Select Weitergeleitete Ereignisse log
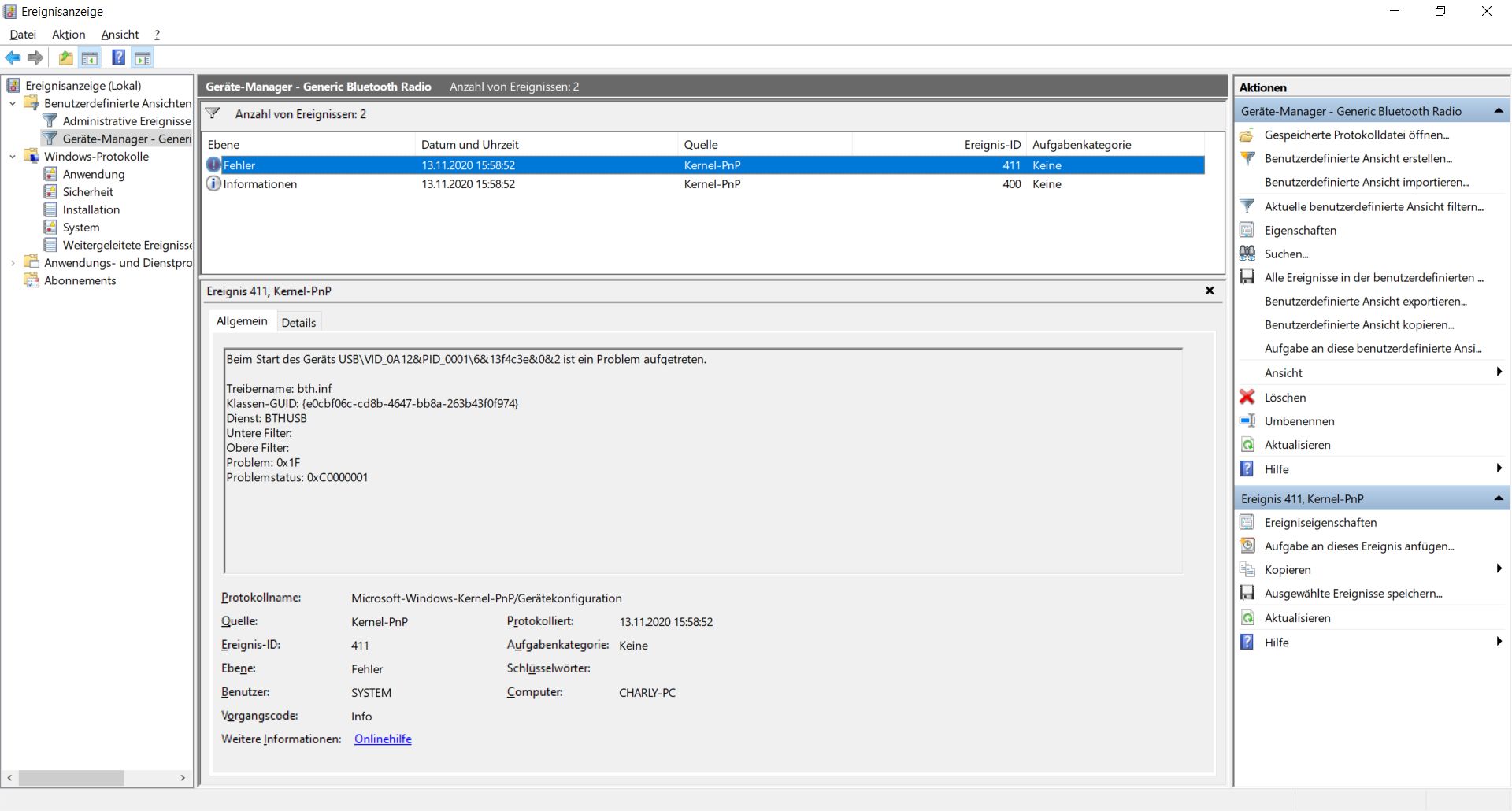Screen dimensions: 1512x811 click(127, 245)
